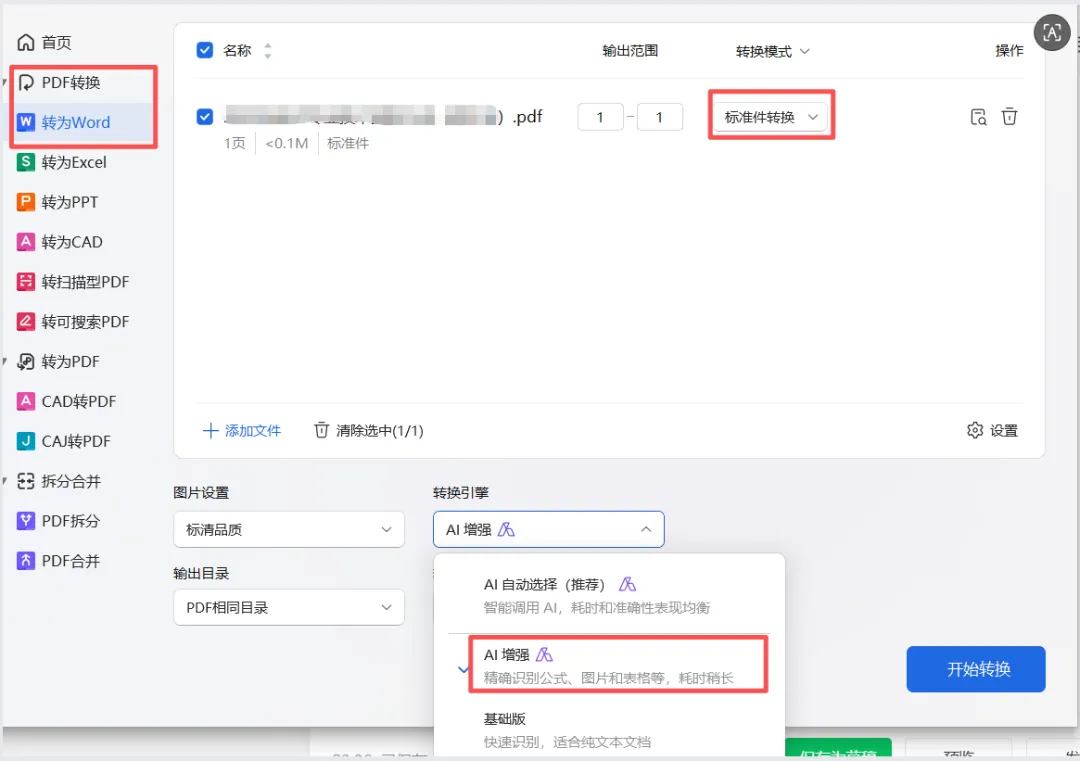This screenshot has width=1080, height=761.
Task: Click the CAD转PDF pink icon
Action: tap(25, 402)
